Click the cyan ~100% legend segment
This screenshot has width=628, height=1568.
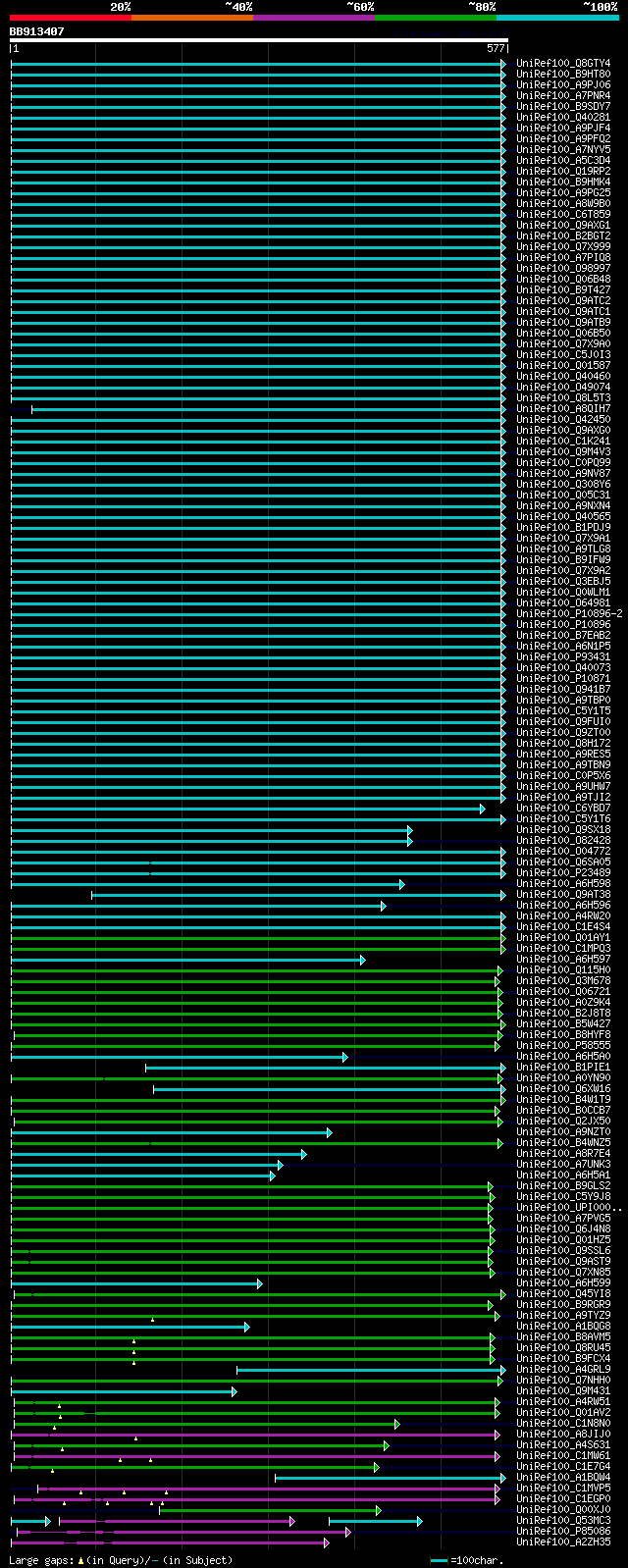[557, 18]
